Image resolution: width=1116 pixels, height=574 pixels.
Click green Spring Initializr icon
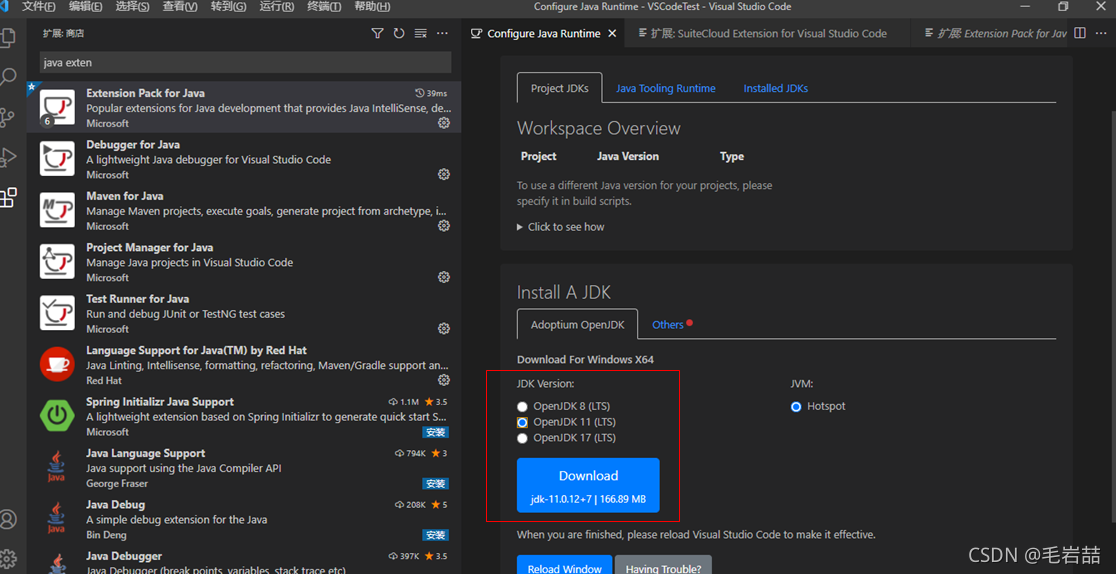(x=58, y=415)
